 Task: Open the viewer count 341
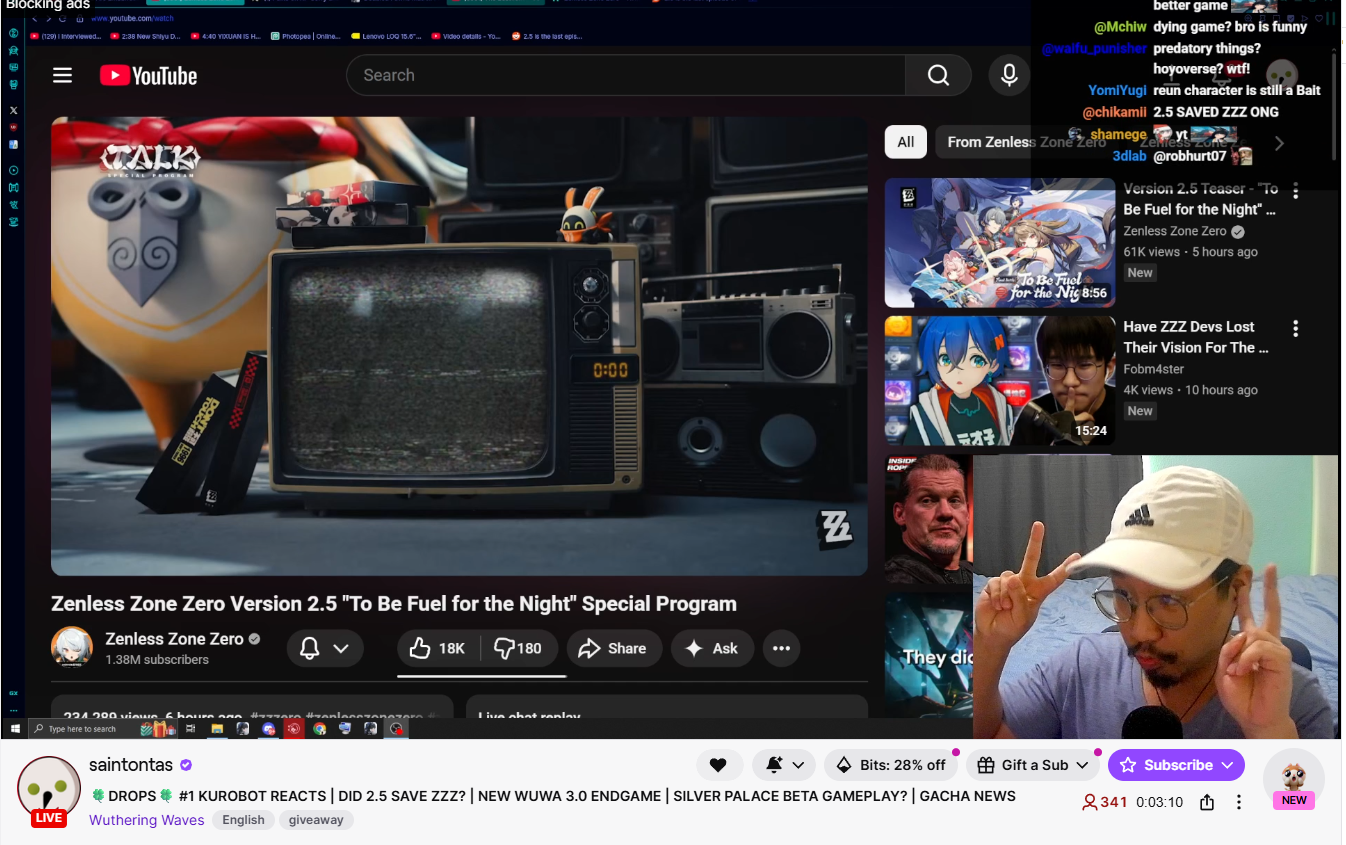(1105, 802)
